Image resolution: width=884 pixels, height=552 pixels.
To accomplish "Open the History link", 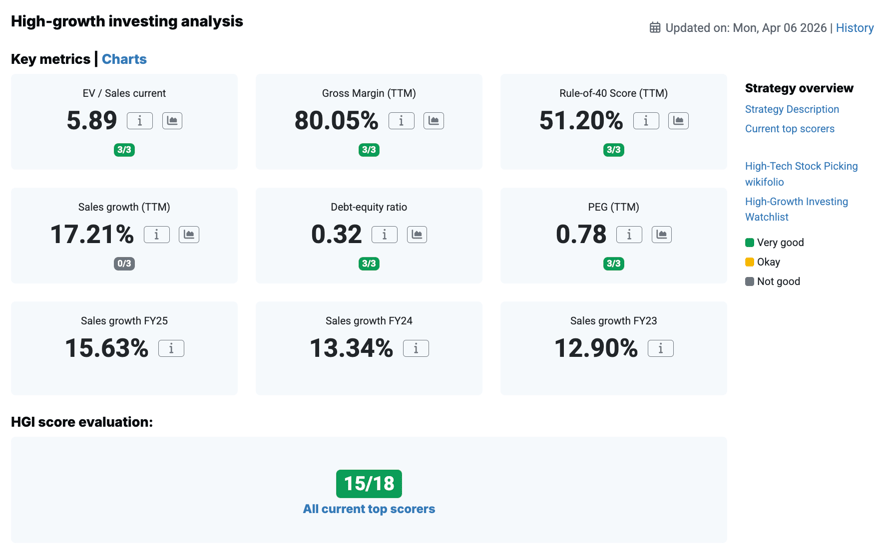I will pyautogui.click(x=854, y=28).
